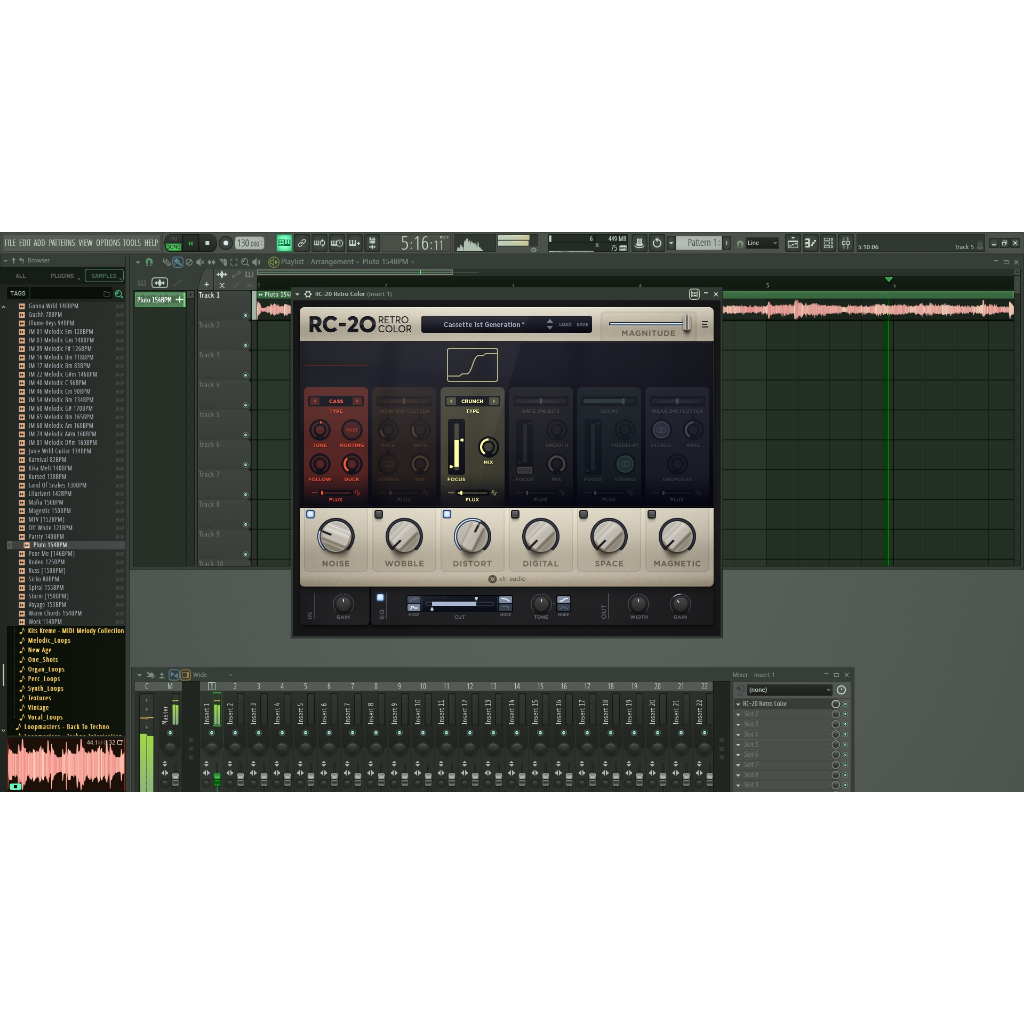Open the Line snap dropdown
The image size is (1024, 1024).
763,243
